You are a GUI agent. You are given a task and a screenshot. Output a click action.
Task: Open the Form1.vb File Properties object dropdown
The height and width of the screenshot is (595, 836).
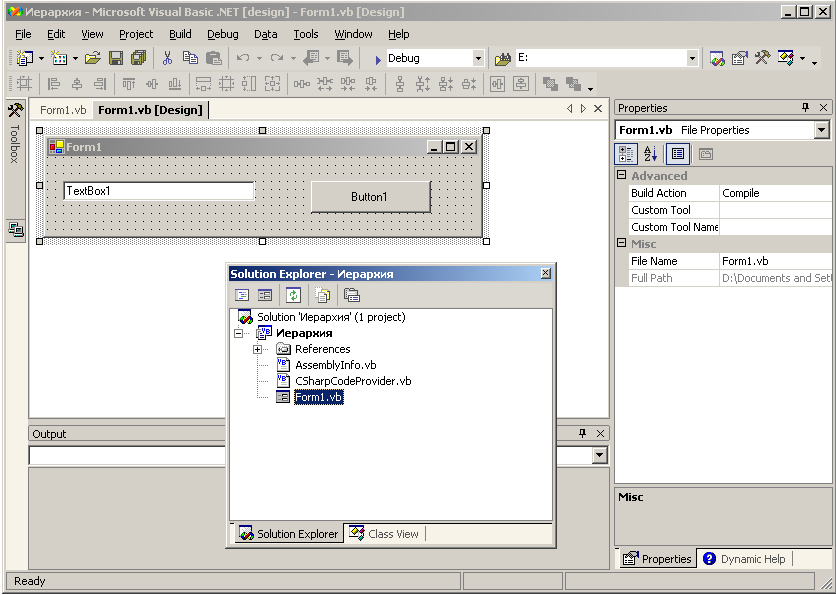822,130
